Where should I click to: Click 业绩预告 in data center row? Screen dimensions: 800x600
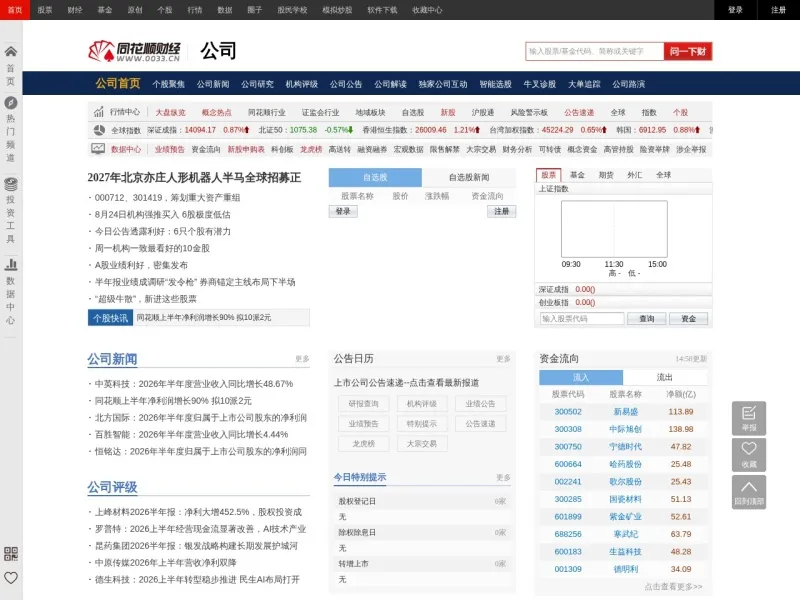(x=169, y=149)
